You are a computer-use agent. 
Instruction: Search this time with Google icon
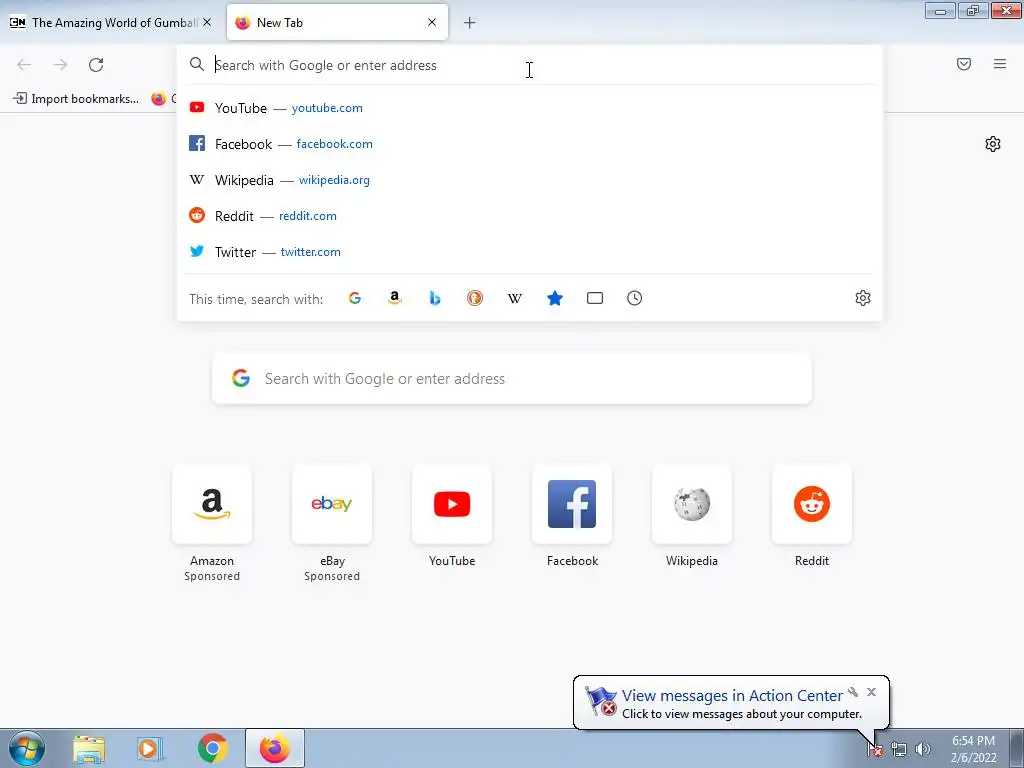click(355, 298)
